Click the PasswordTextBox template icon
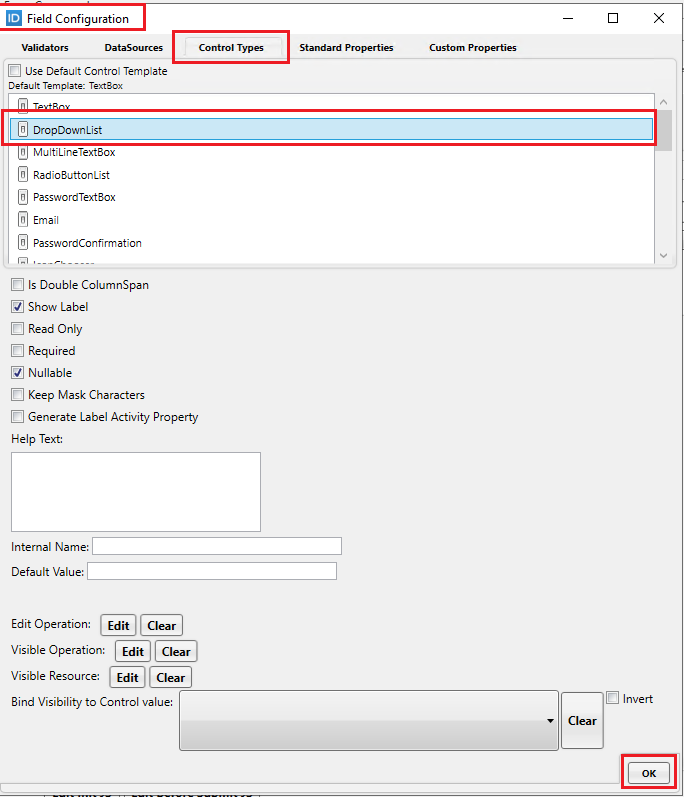Viewport: 684px width, 797px height. click(x=23, y=197)
